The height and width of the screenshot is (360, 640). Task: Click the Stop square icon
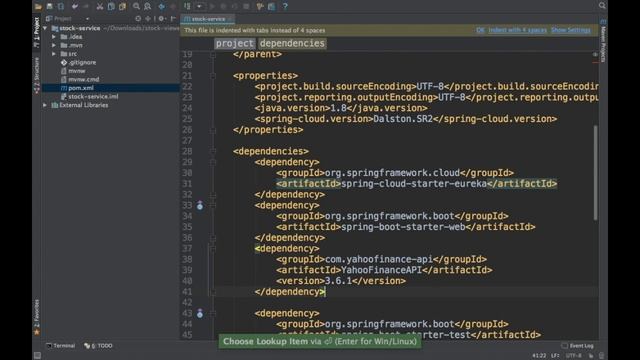(246, 6)
